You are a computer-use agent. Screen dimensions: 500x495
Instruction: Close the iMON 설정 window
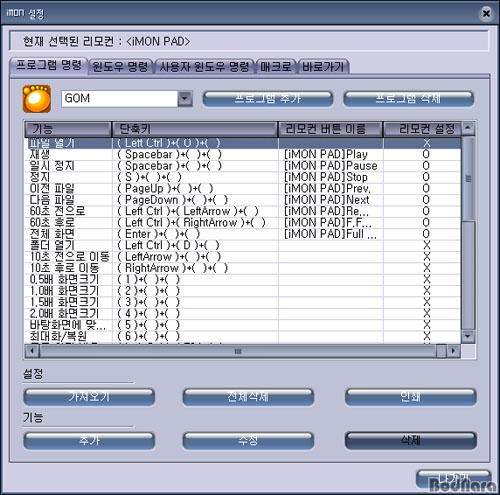pos(486,13)
